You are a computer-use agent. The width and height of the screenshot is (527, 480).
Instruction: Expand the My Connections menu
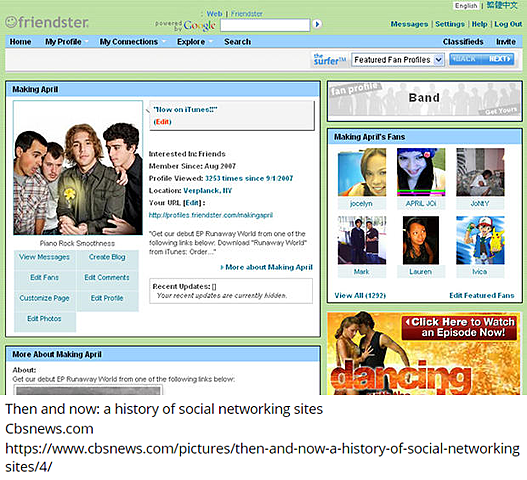132,42
